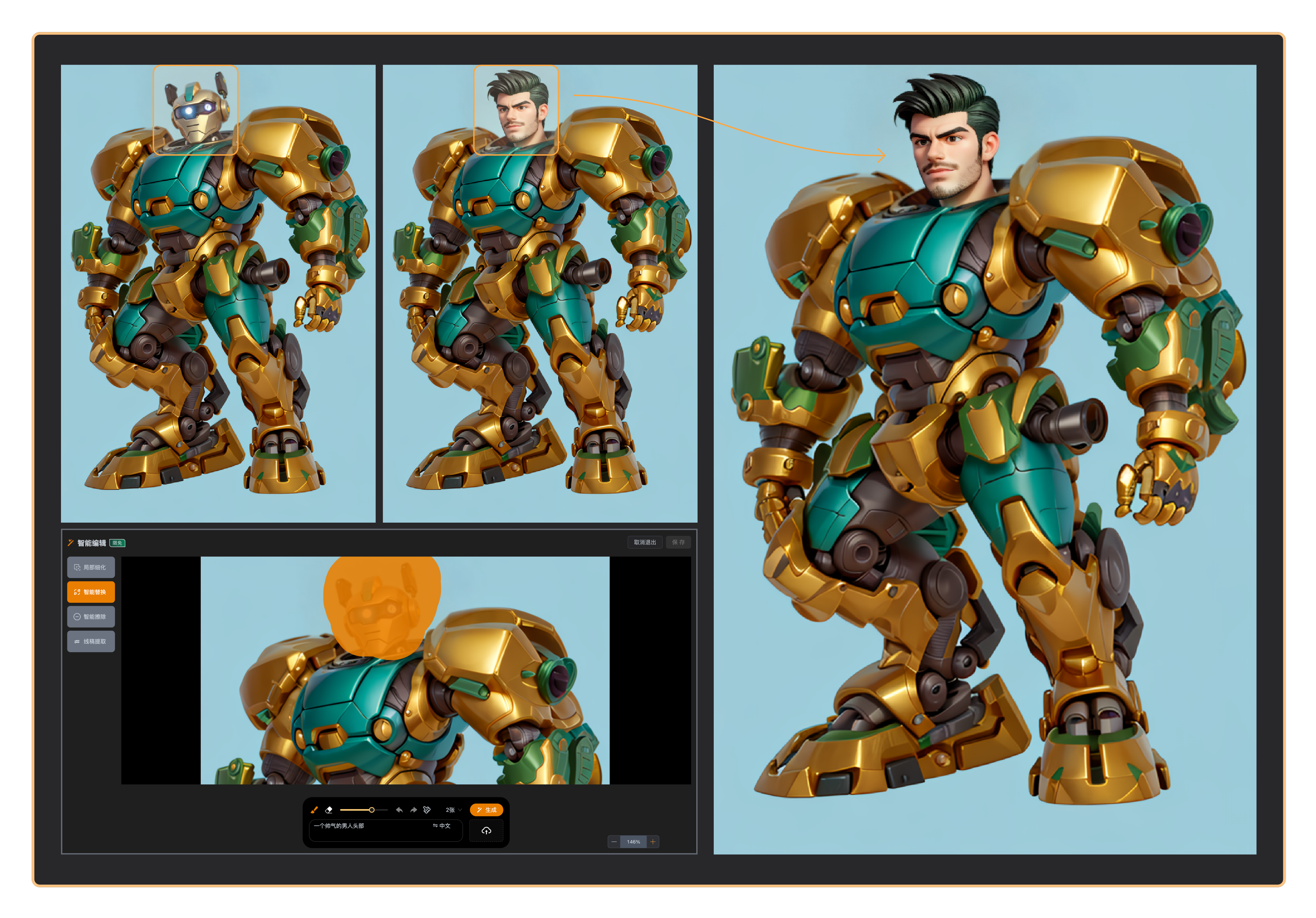This screenshot has height=918, width=1316.
Task: Click the undo arrow icon
Action: click(399, 810)
